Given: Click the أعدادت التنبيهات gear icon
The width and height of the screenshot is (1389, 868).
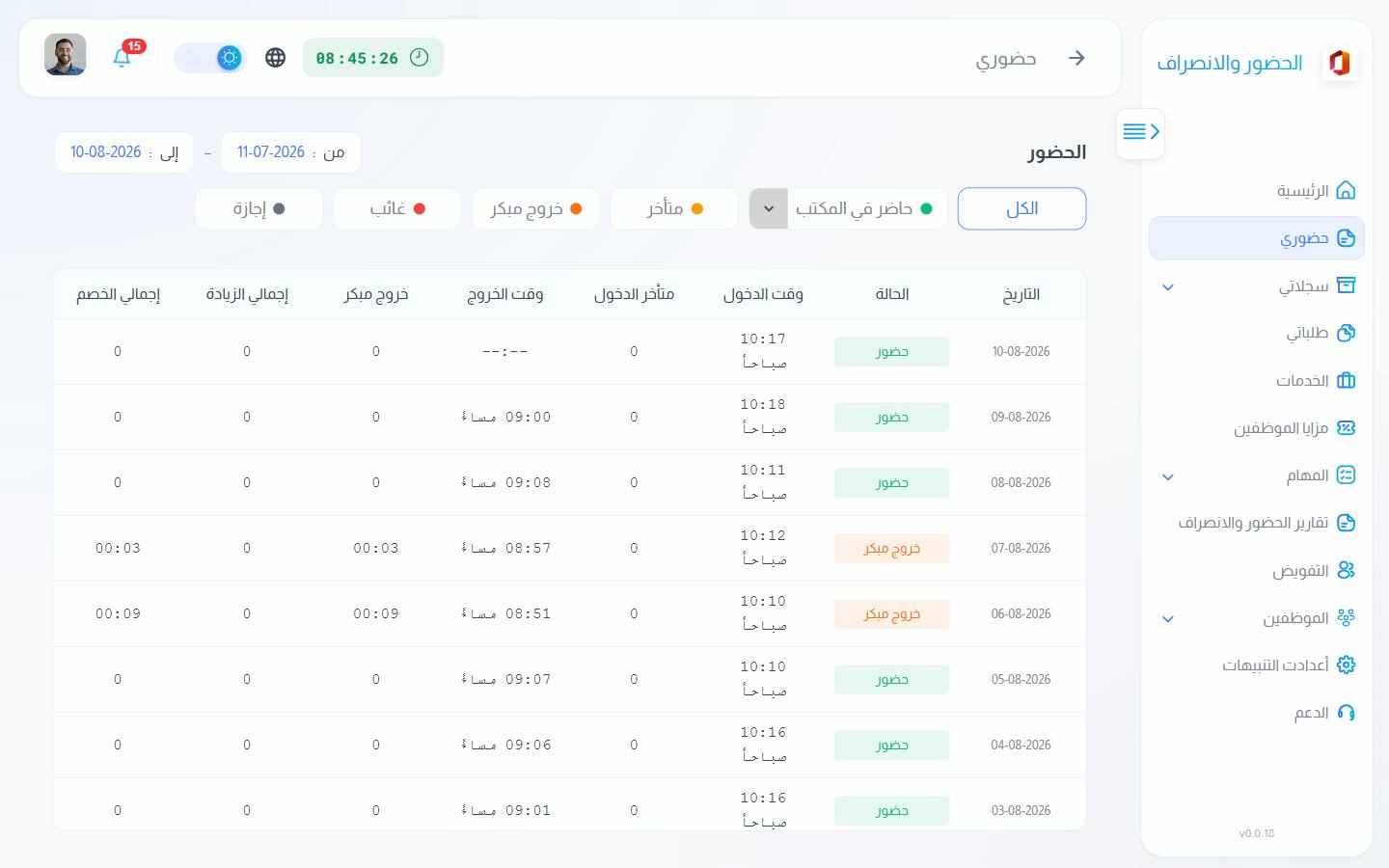Looking at the screenshot, I should point(1346,665).
